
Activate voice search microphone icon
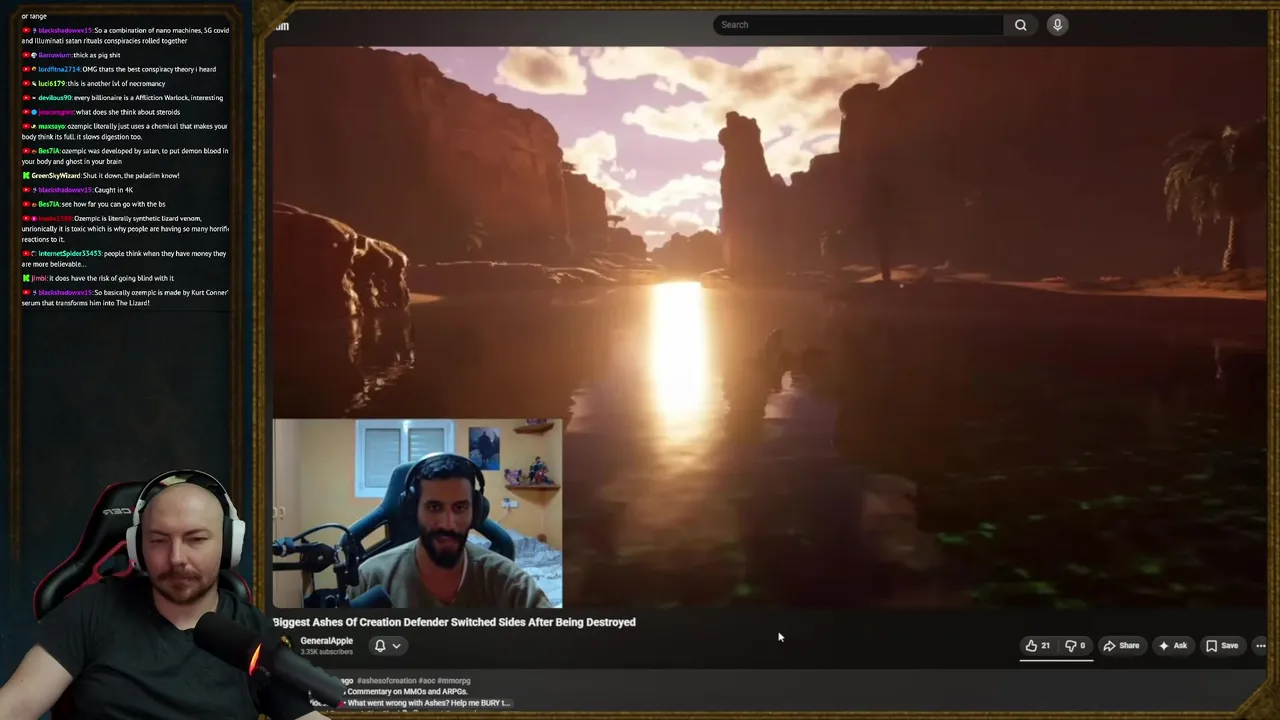[x=1057, y=25]
